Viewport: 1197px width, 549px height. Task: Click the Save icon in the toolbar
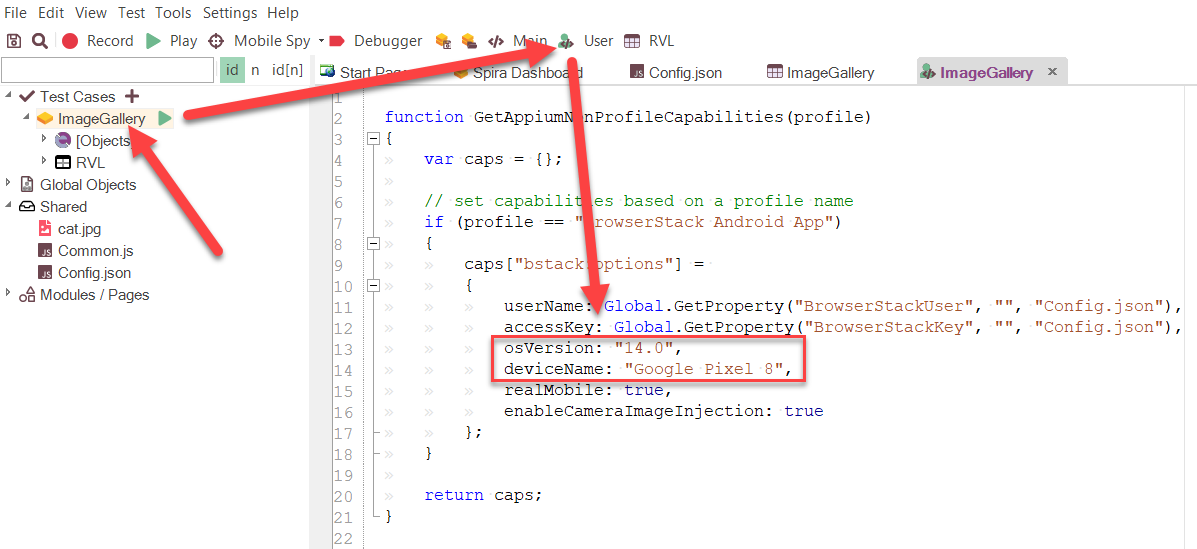click(14, 41)
